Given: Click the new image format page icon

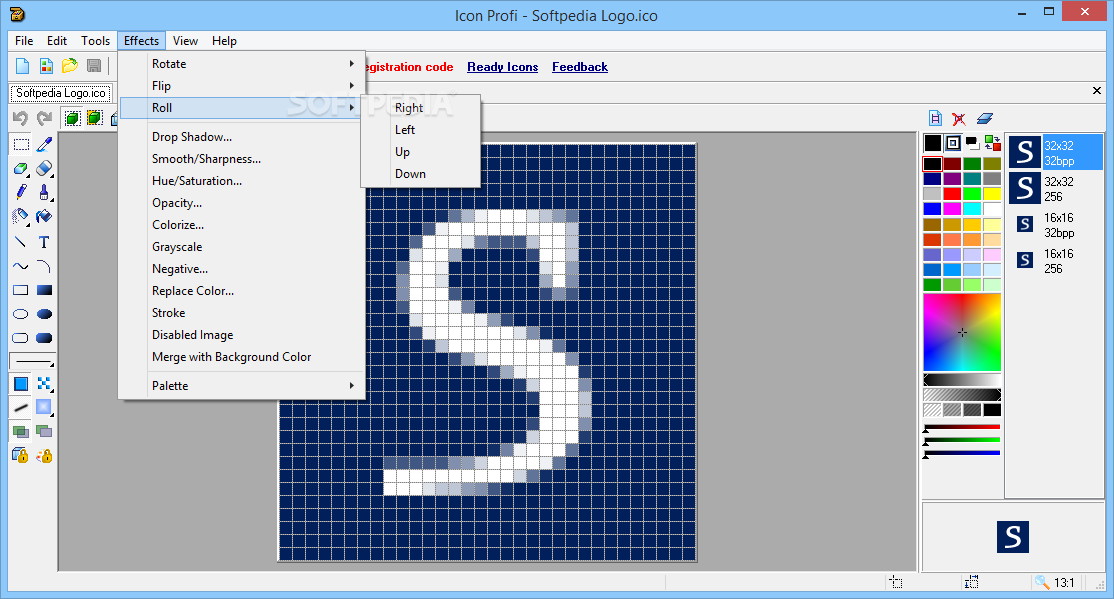Looking at the screenshot, I should (x=936, y=119).
